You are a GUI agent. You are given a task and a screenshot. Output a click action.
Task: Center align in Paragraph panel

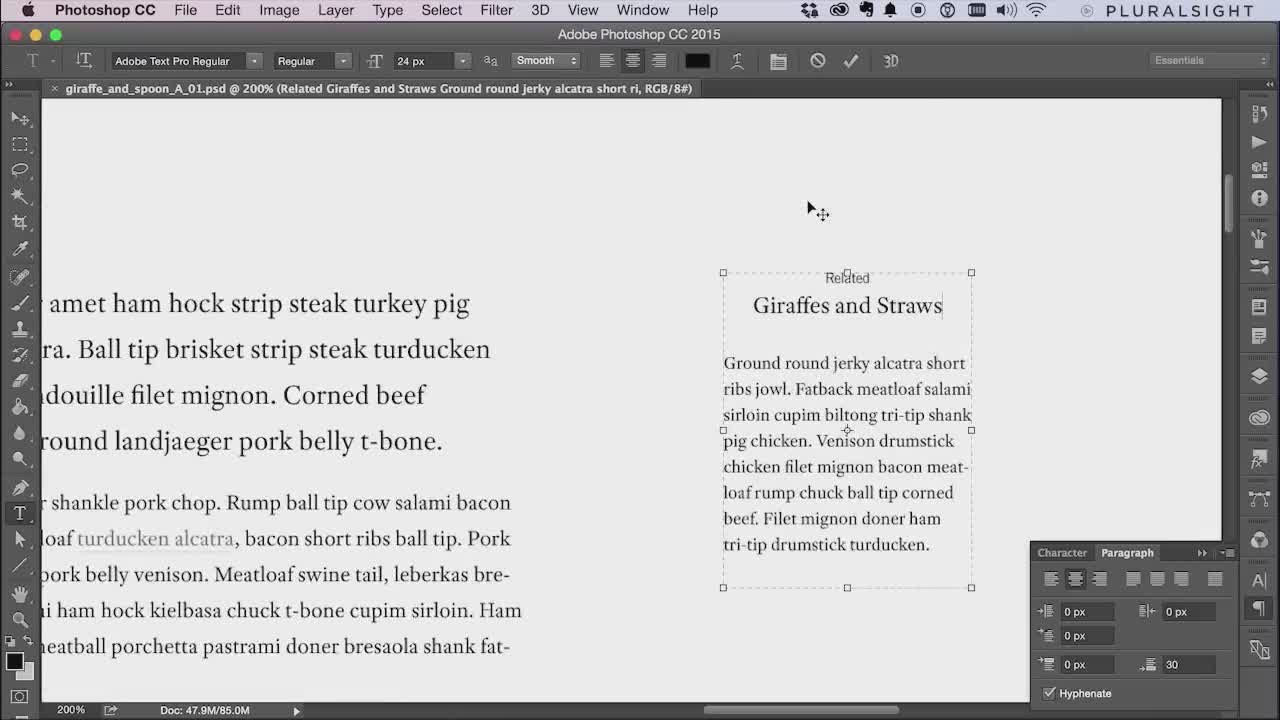coord(1075,579)
